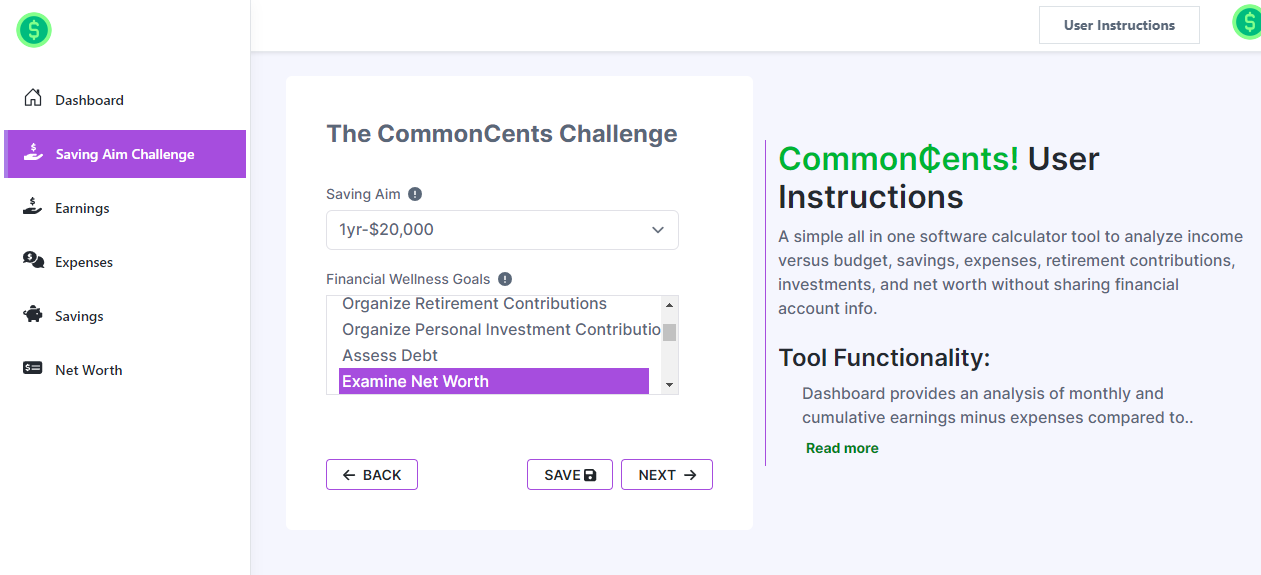The width and height of the screenshot is (1261, 575).
Task: Open Saving Aim Challenge menu item
Action: 125,154
